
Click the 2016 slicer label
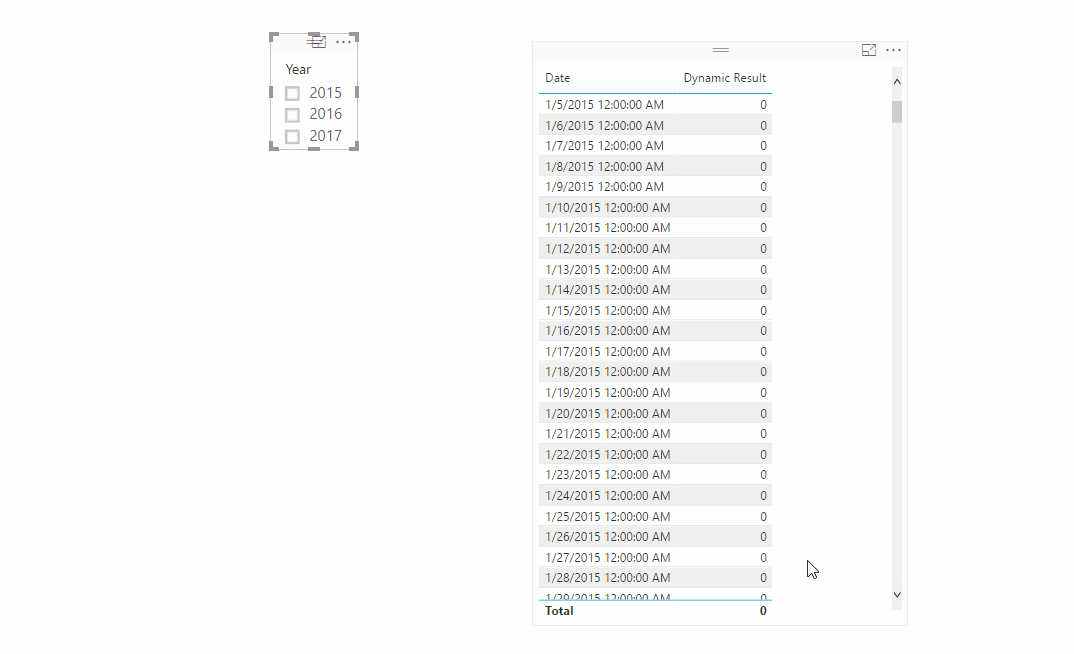point(325,114)
